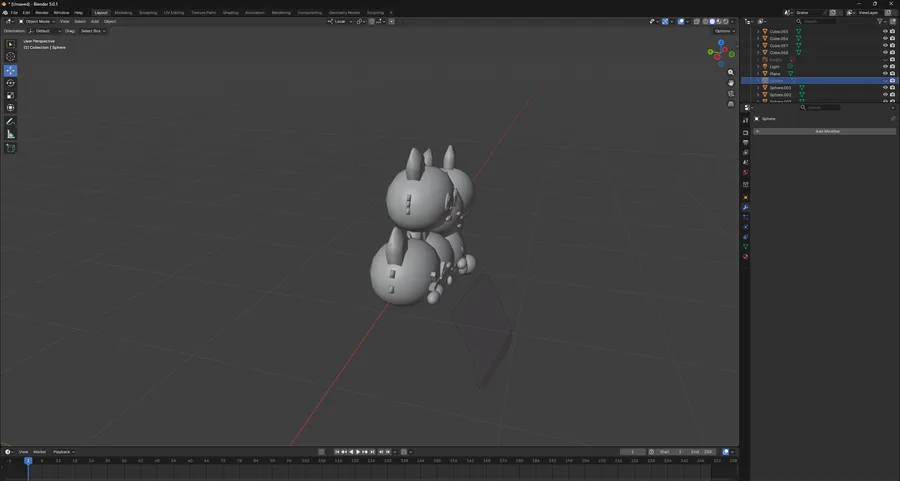Select the Annotate tool
Screen dimensions: 900x481
coord(10,122)
